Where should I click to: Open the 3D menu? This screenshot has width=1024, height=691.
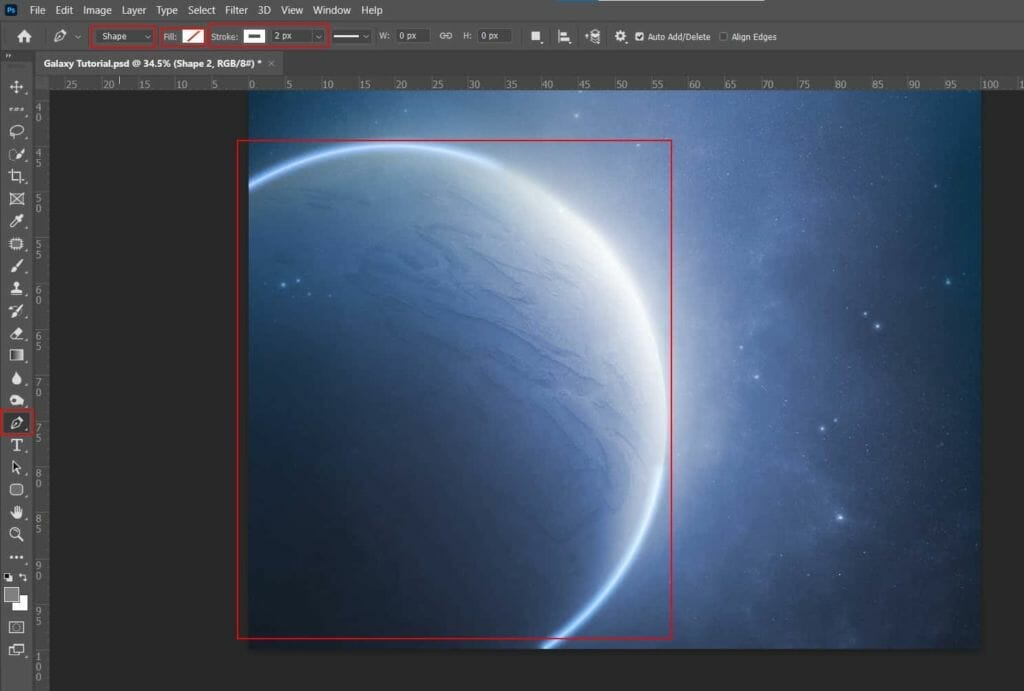point(264,10)
